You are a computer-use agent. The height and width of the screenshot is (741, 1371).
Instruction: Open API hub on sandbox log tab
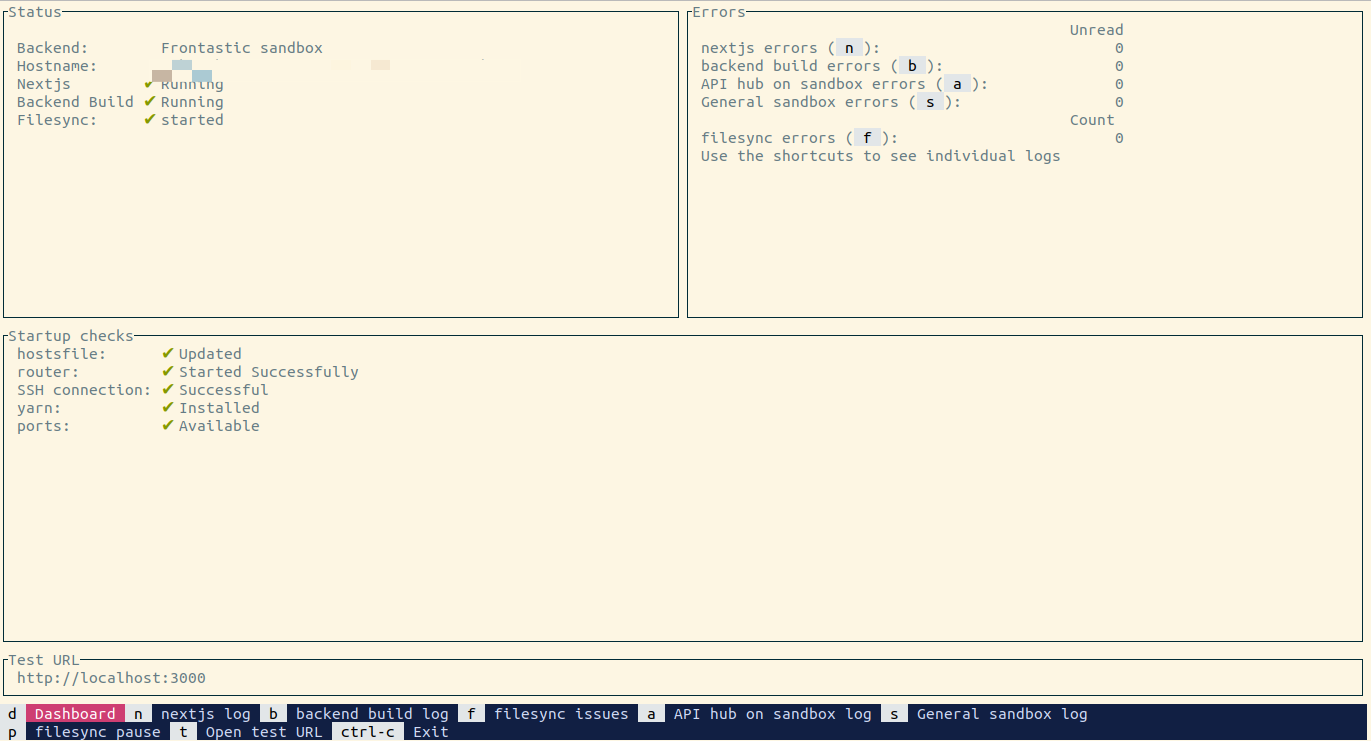772,714
